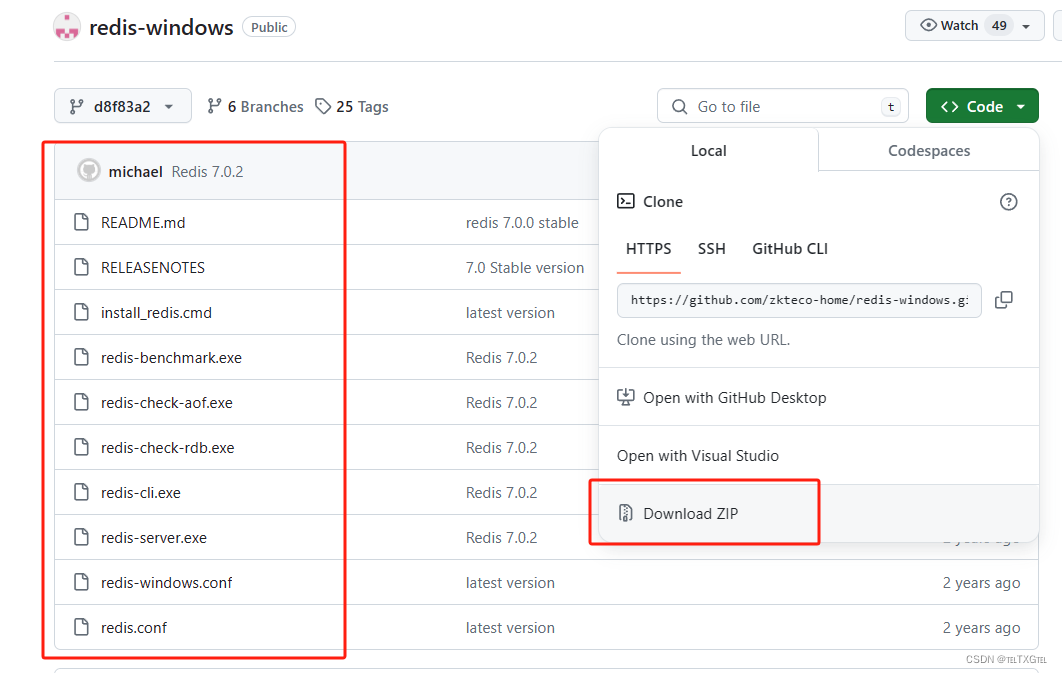The image size is (1062, 673).
Task: Open redis-server.exe file
Action: [154, 538]
